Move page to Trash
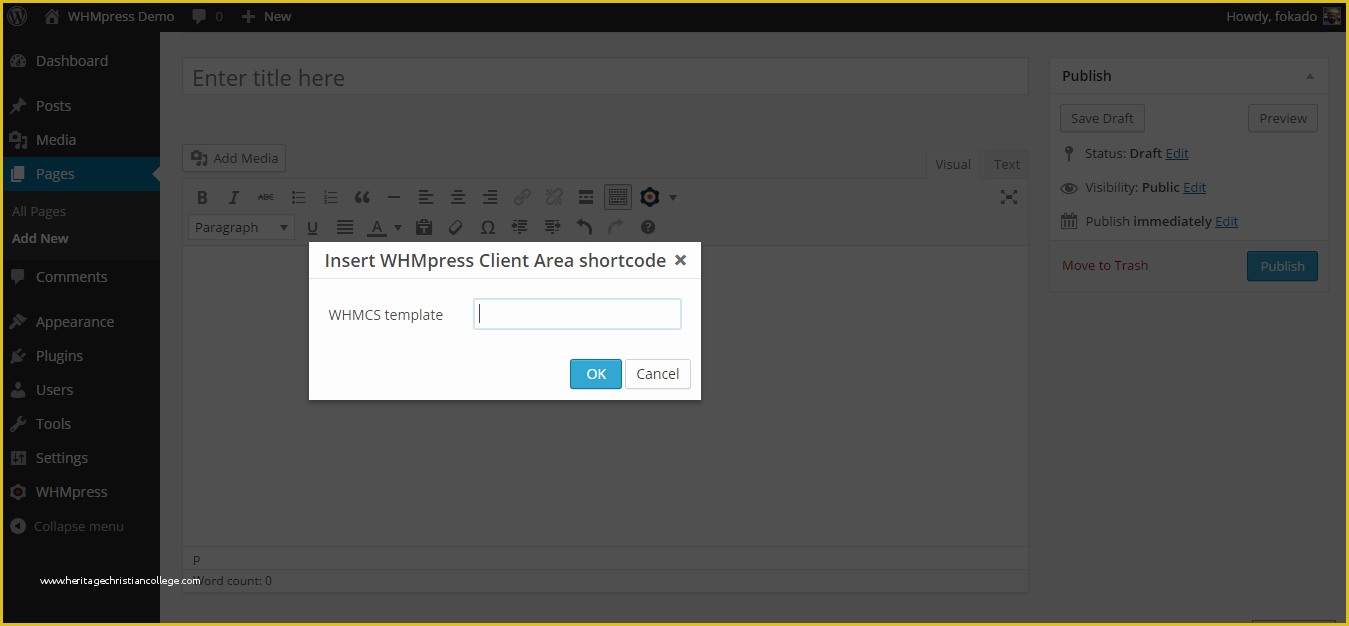Screen dimensions: 1349x626 click(x=1105, y=265)
